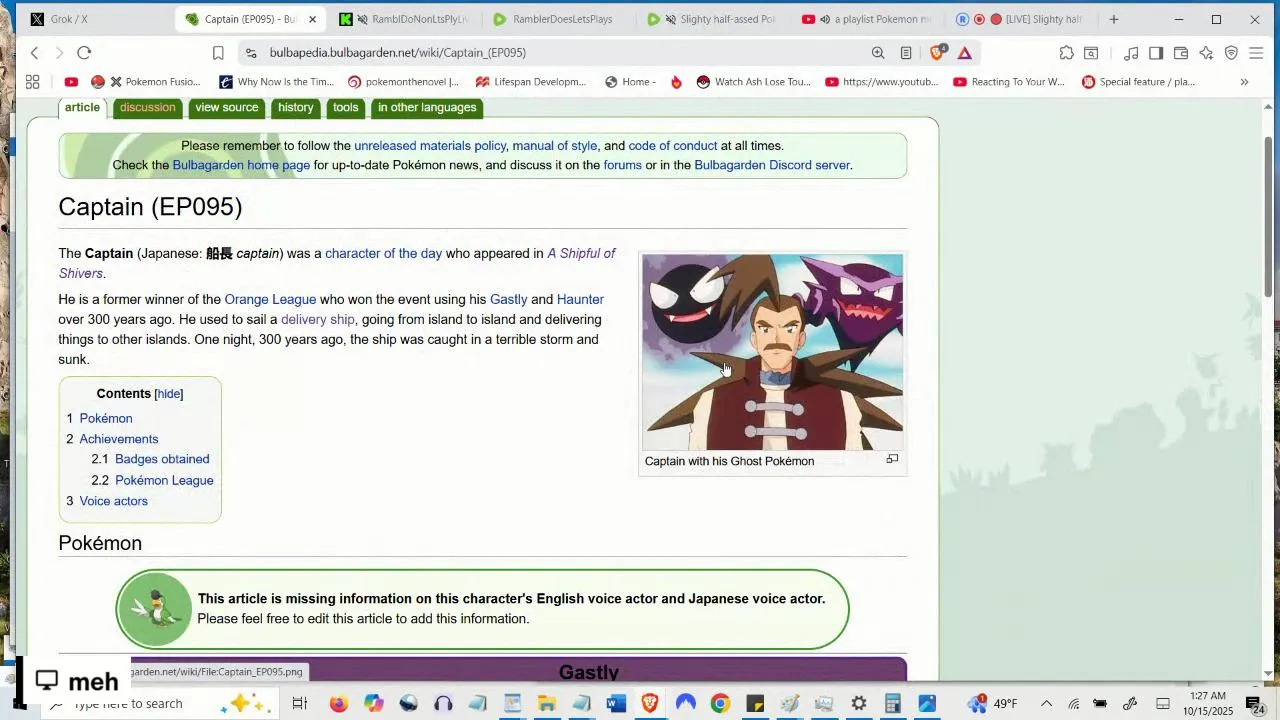Jump to Badges obtained in Contents
Screen dimensions: 1280x720
point(162,459)
